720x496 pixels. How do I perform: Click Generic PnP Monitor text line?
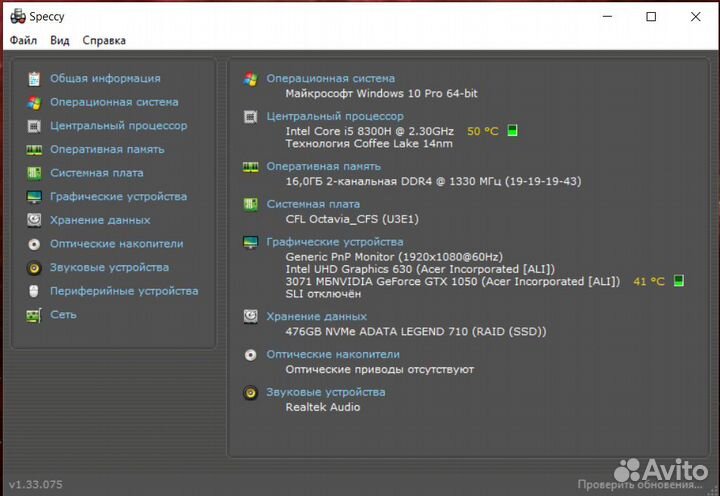click(x=394, y=257)
